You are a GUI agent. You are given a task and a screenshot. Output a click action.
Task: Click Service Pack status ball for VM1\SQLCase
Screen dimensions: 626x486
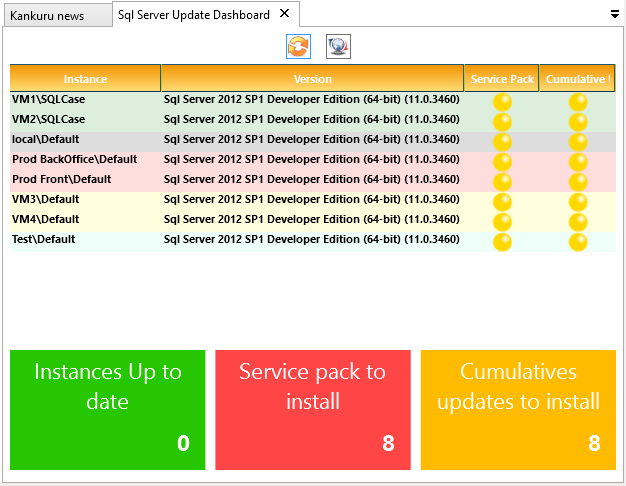[x=502, y=102]
